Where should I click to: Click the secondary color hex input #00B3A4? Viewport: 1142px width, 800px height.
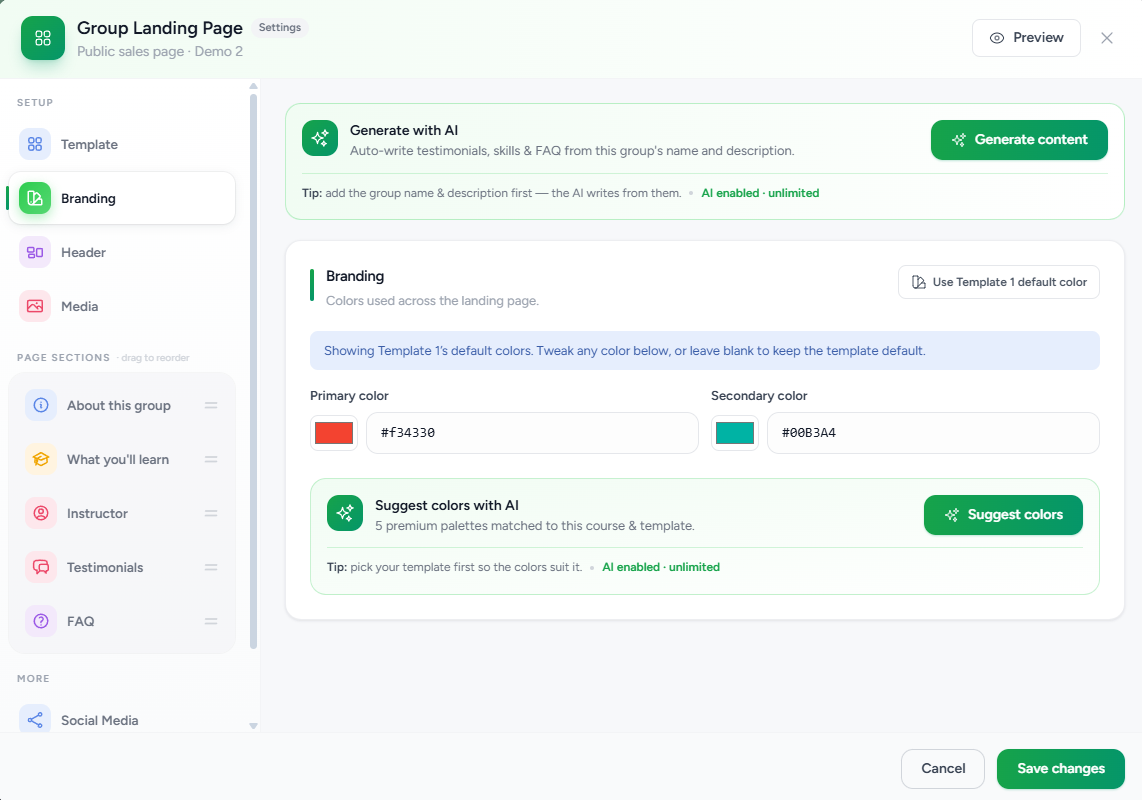[x=933, y=433]
